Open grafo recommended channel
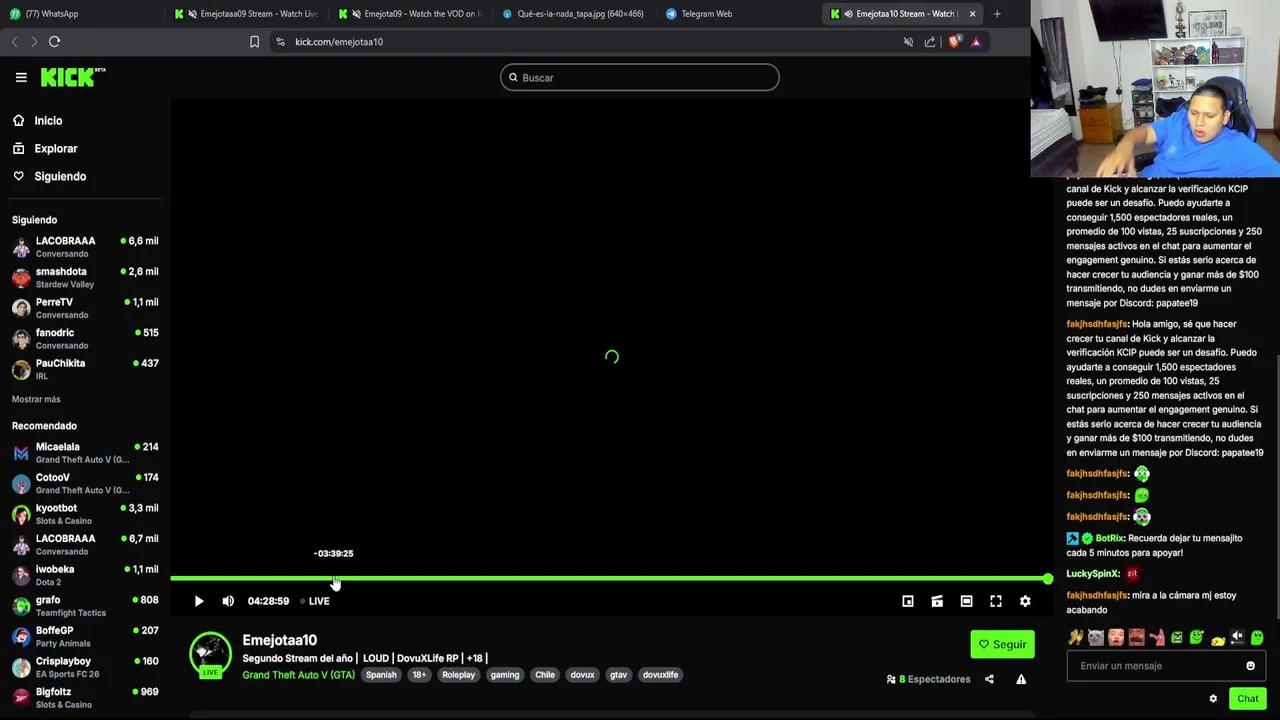 click(x=85, y=606)
